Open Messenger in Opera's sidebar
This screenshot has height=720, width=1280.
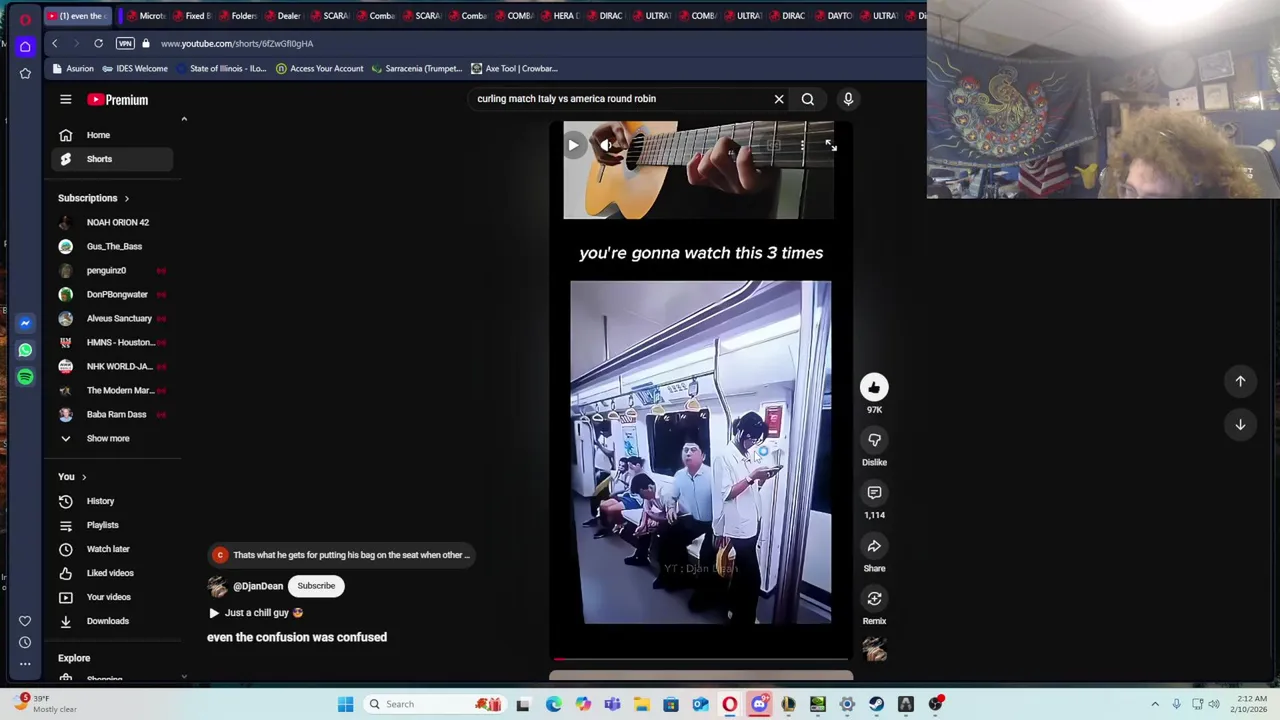[x=25, y=323]
